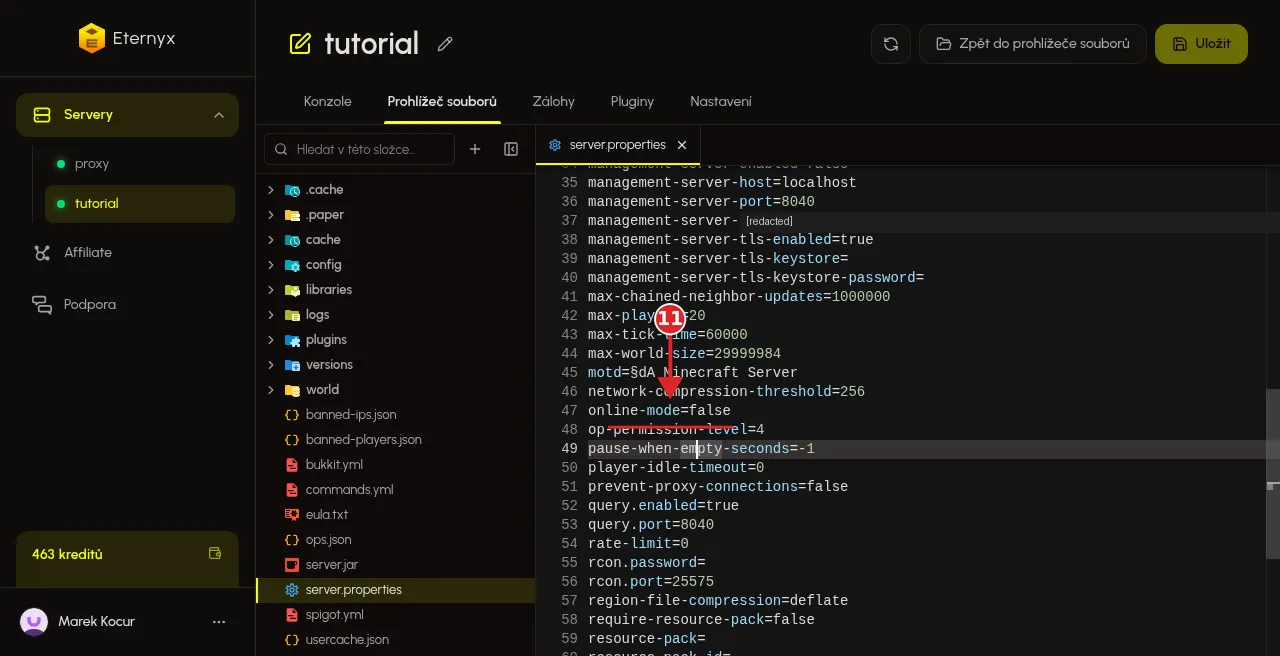The image size is (1280, 656).
Task: Switch to the Konzole tab
Action: pos(327,102)
